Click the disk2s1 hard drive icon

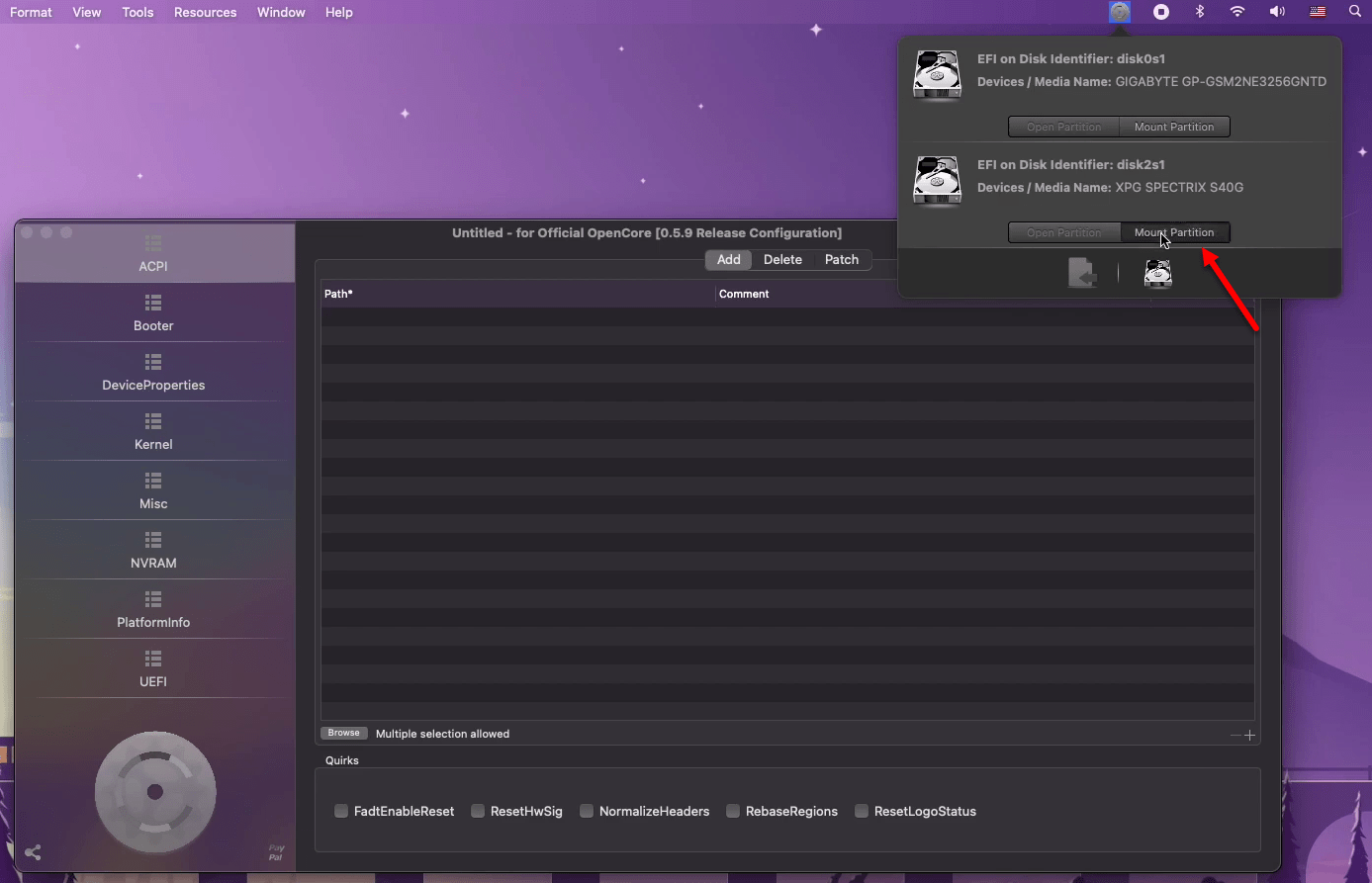pyautogui.click(x=937, y=181)
